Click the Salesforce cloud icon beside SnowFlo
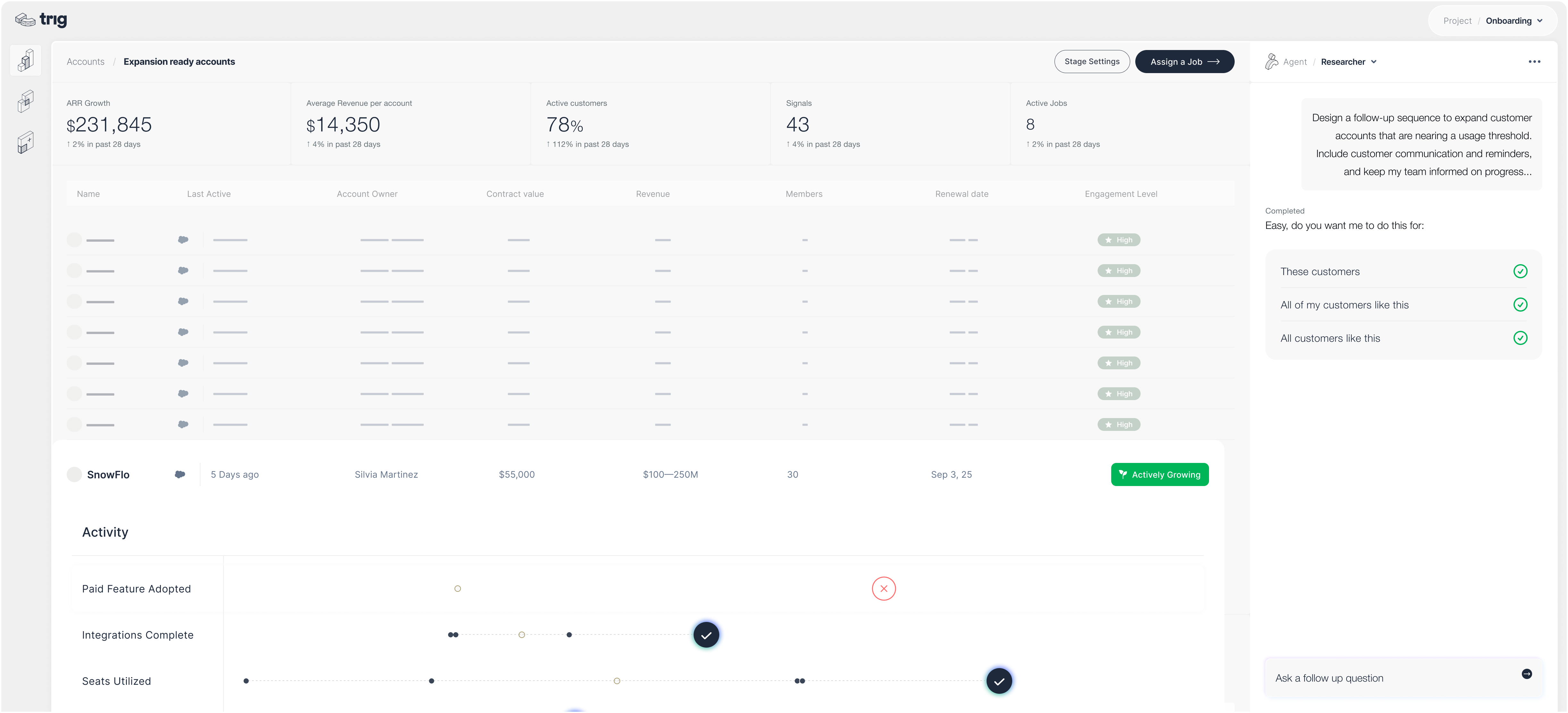This screenshot has height=713, width=1568. pyautogui.click(x=180, y=474)
